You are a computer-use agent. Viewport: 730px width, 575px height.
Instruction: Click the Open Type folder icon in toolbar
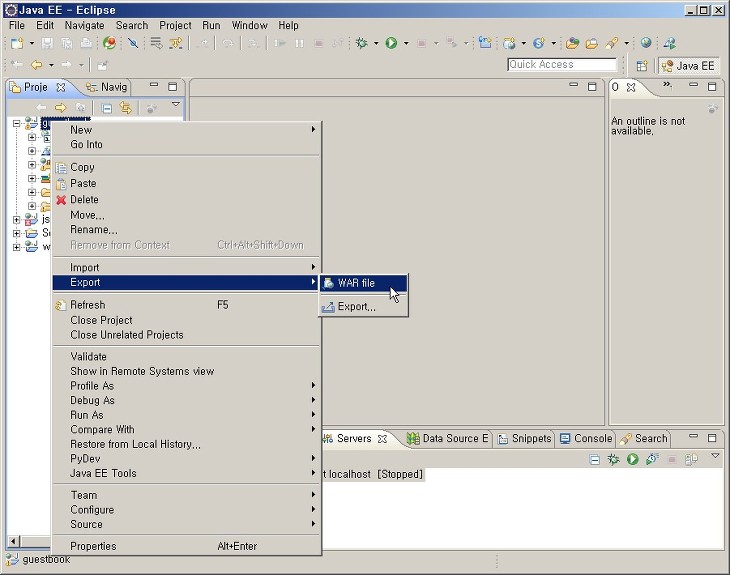tap(572, 43)
